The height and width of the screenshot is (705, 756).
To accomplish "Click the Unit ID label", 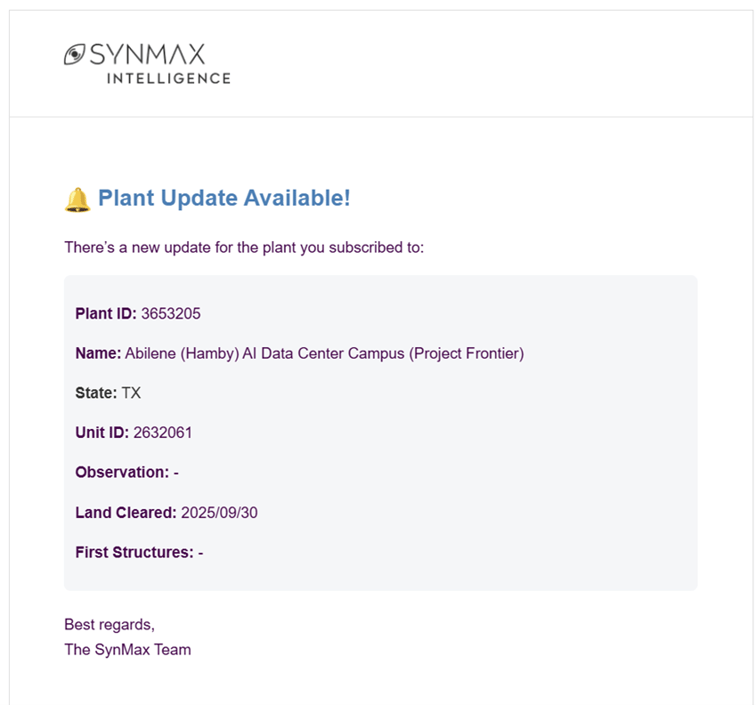I will click(x=102, y=433).
